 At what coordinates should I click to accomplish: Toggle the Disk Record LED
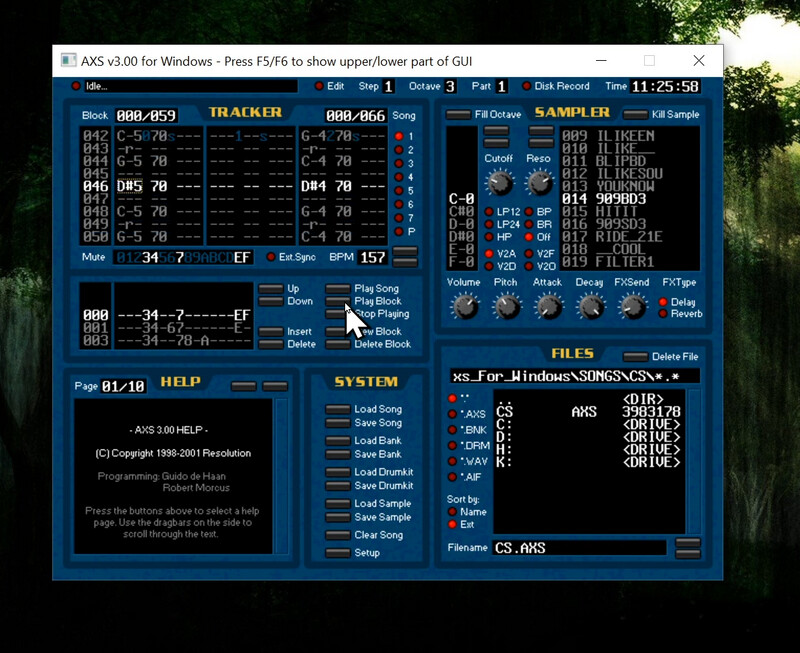click(x=527, y=86)
